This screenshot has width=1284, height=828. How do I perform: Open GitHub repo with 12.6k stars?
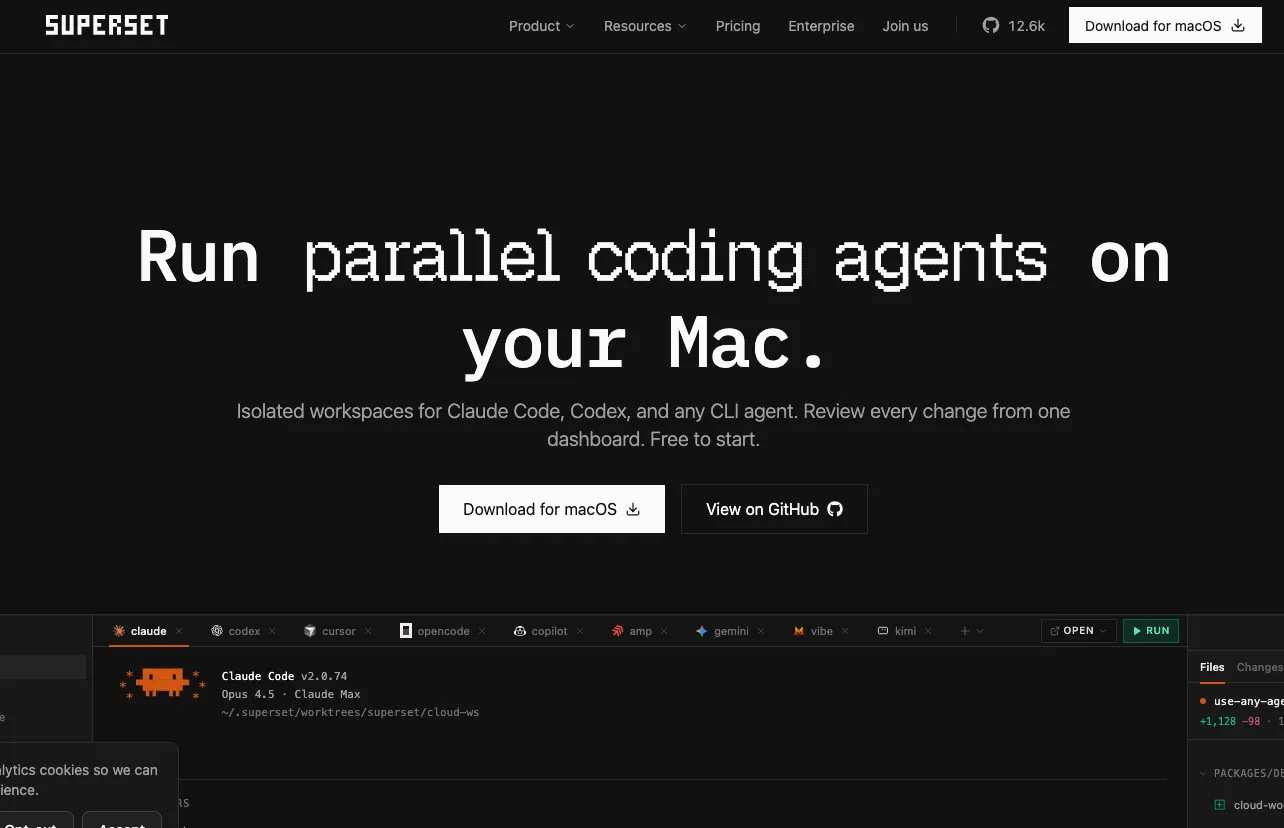pyautogui.click(x=1013, y=26)
